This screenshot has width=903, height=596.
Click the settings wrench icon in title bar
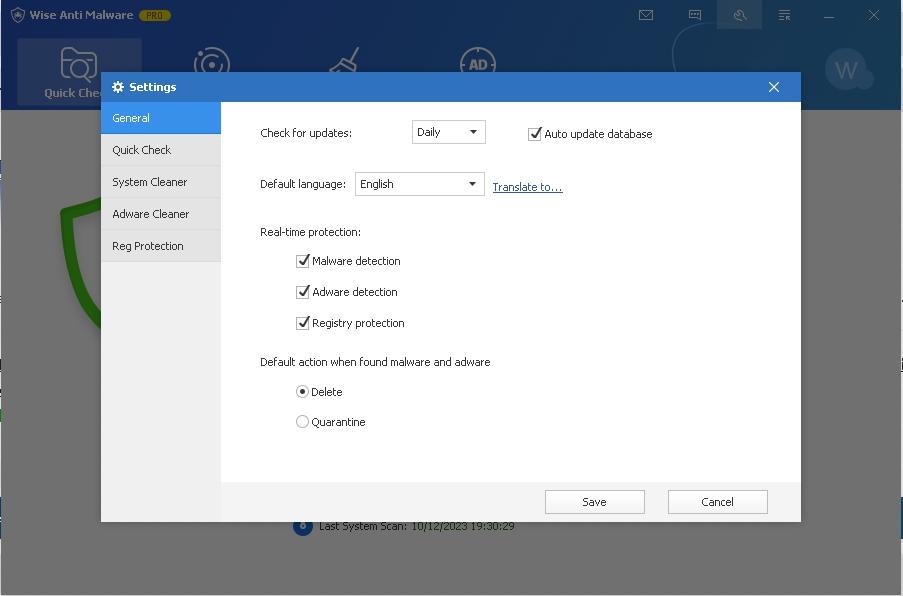pos(739,15)
